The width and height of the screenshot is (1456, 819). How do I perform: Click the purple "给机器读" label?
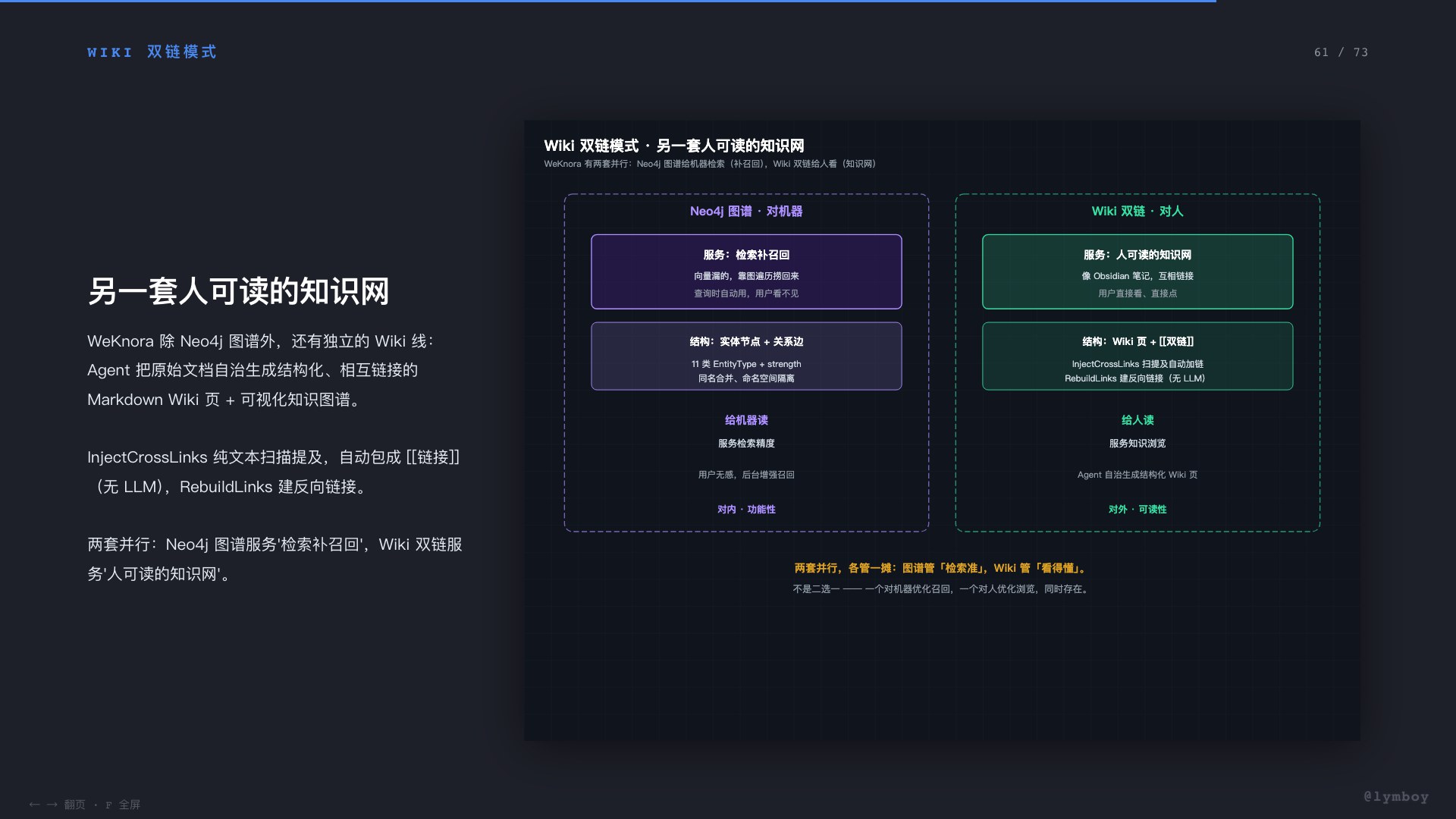[746, 420]
